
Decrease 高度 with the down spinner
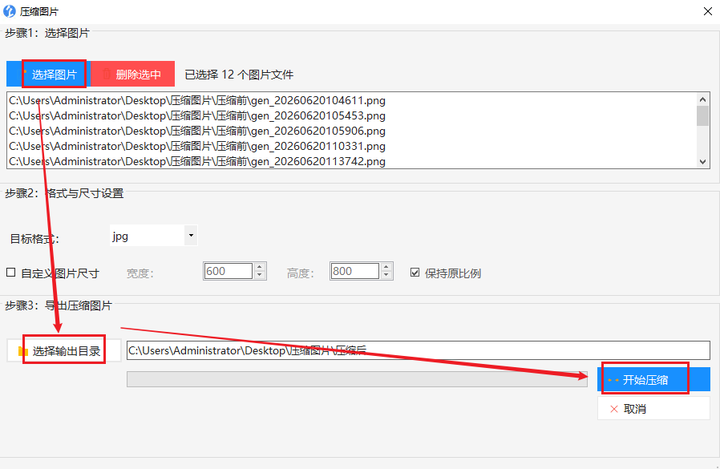click(387, 275)
